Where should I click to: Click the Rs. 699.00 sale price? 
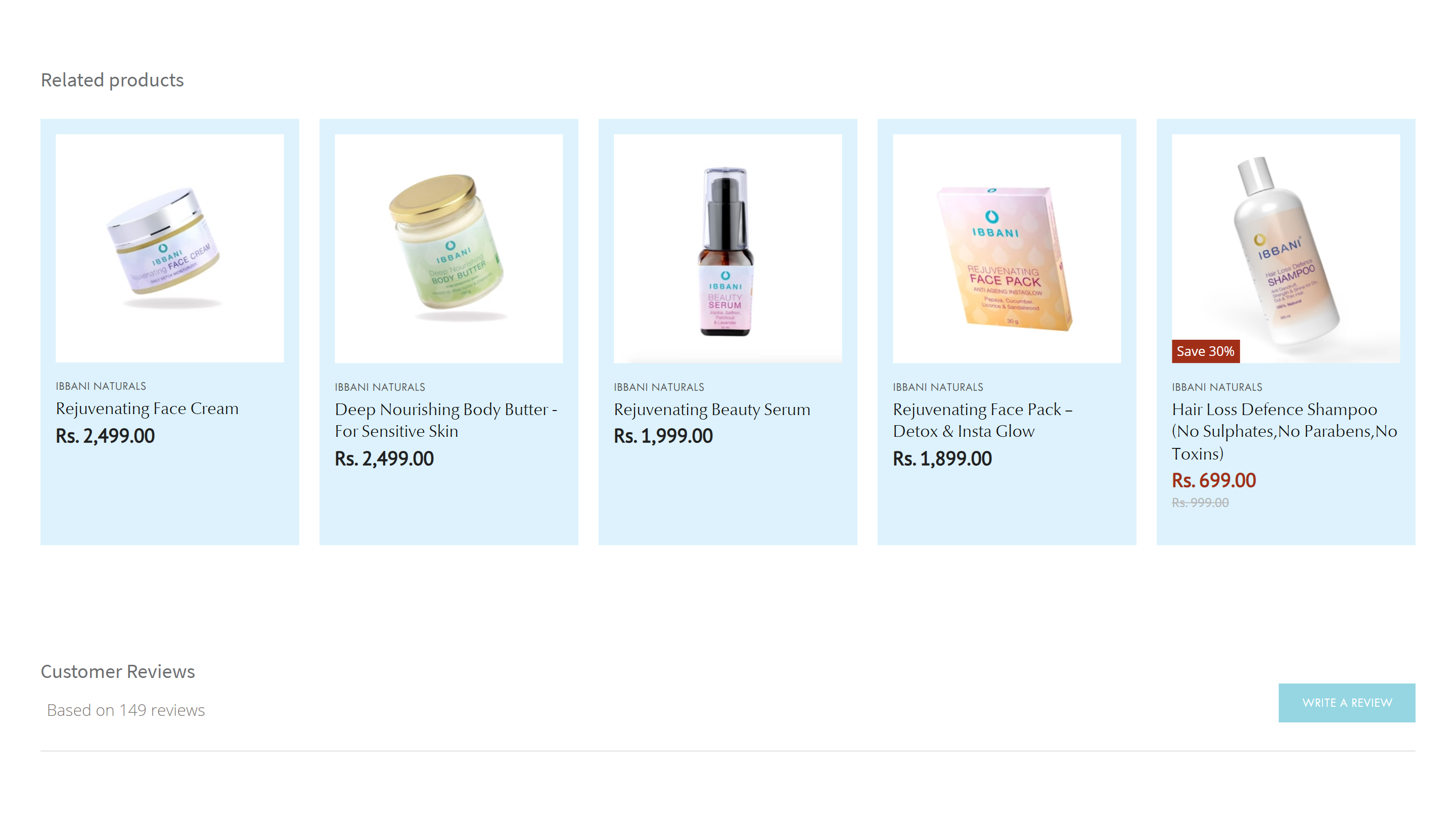1213,480
